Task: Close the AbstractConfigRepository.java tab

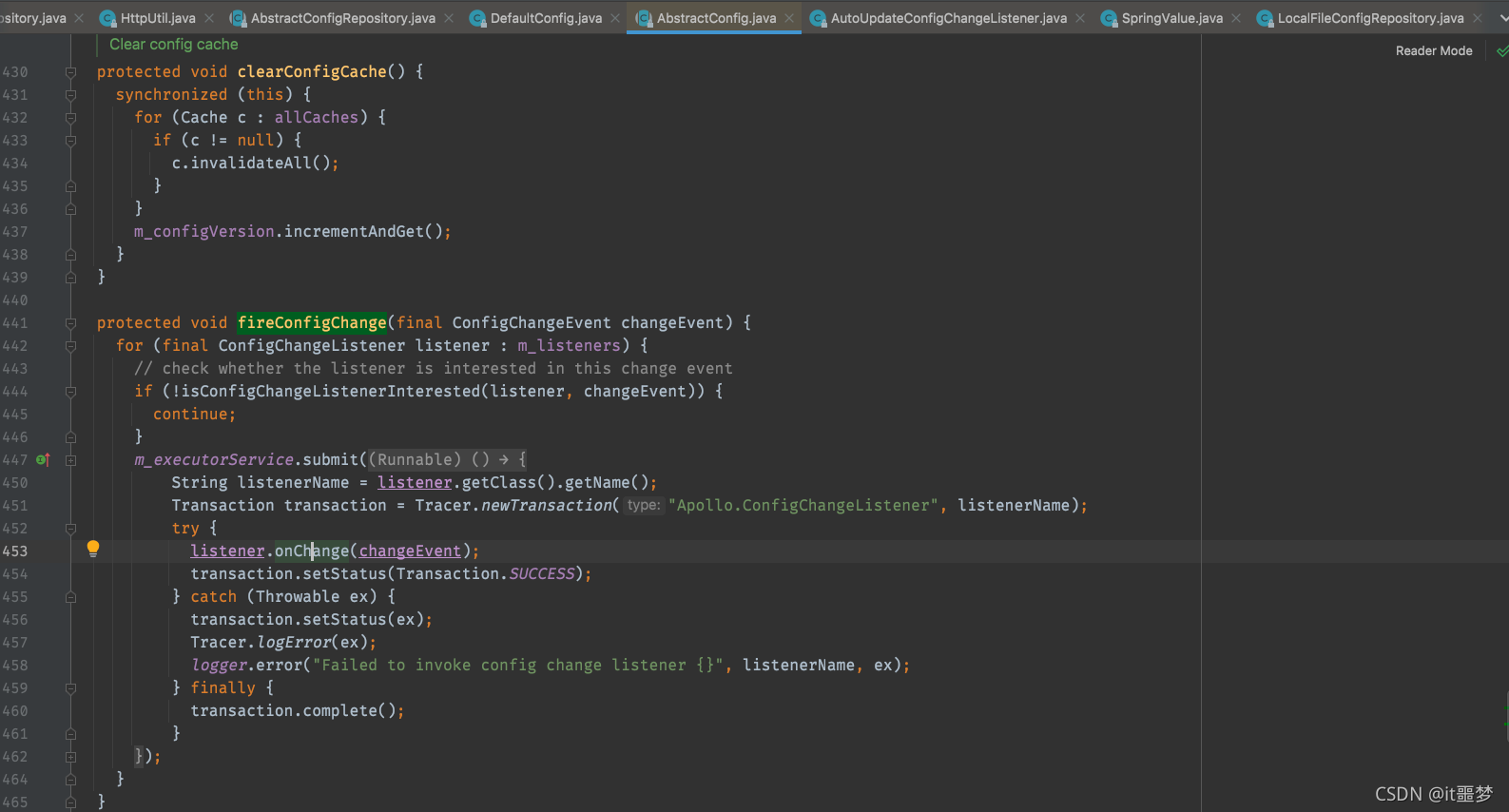Action: coord(449,18)
